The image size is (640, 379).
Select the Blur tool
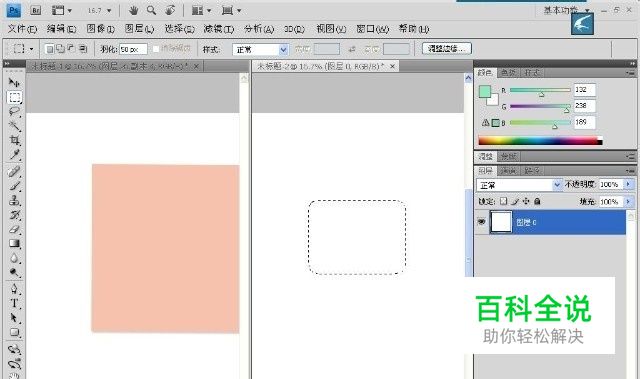14,258
